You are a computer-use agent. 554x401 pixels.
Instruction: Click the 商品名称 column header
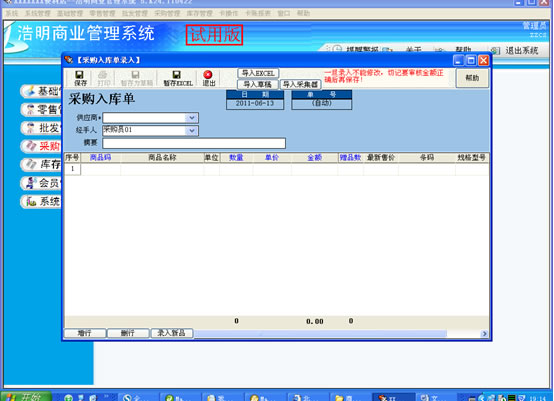(162, 158)
